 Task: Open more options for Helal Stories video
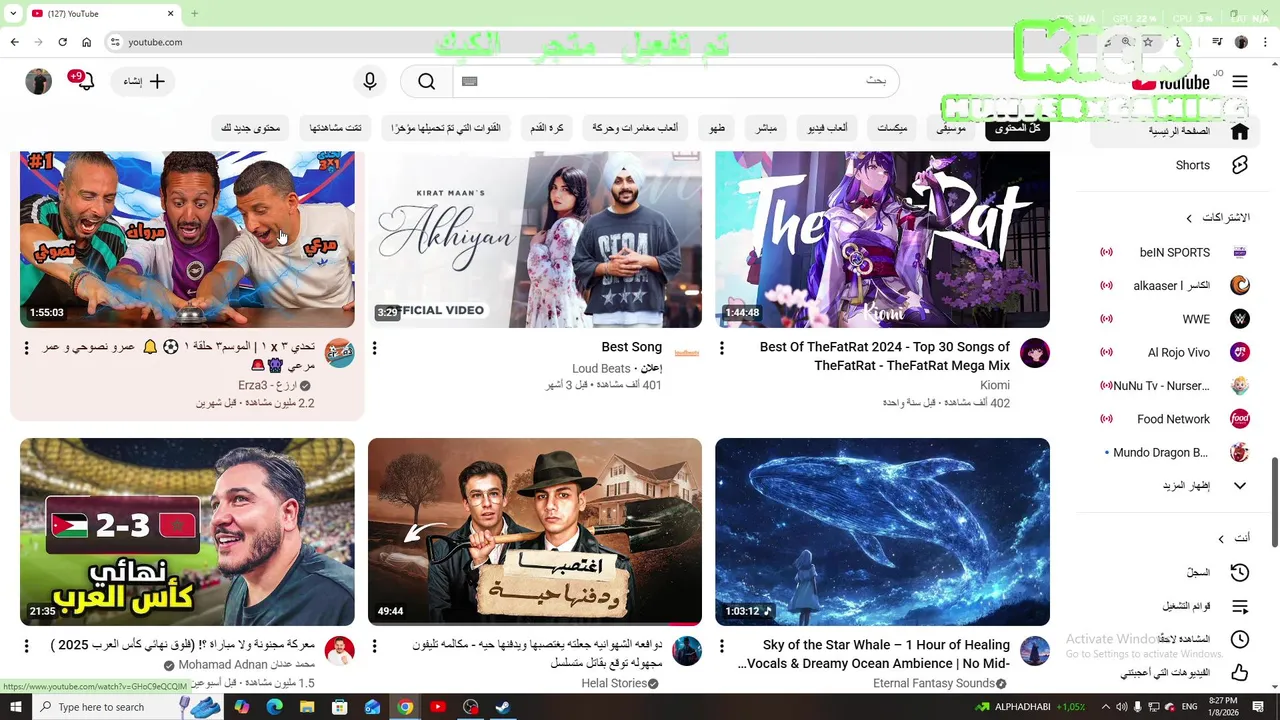(374, 646)
